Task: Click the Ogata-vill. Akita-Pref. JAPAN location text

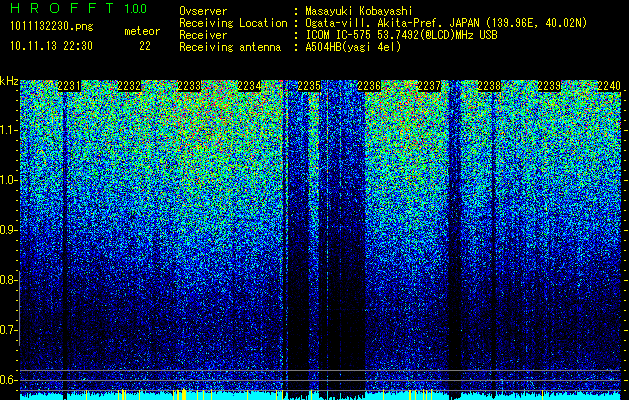Action: [446, 23]
